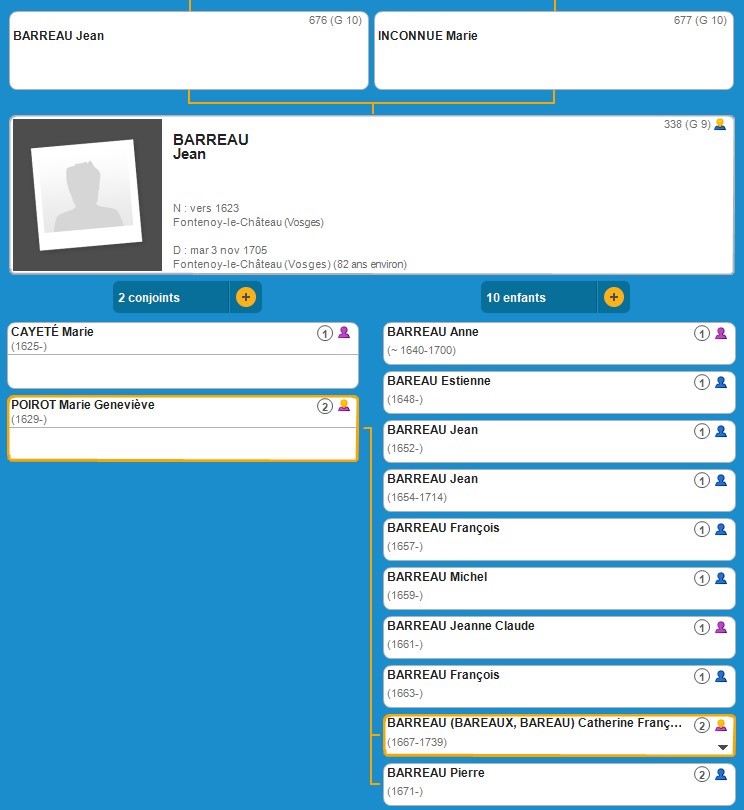The image size is (744, 810).
Task: Click the plus icon beside 10 enfants
Action: (614, 297)
